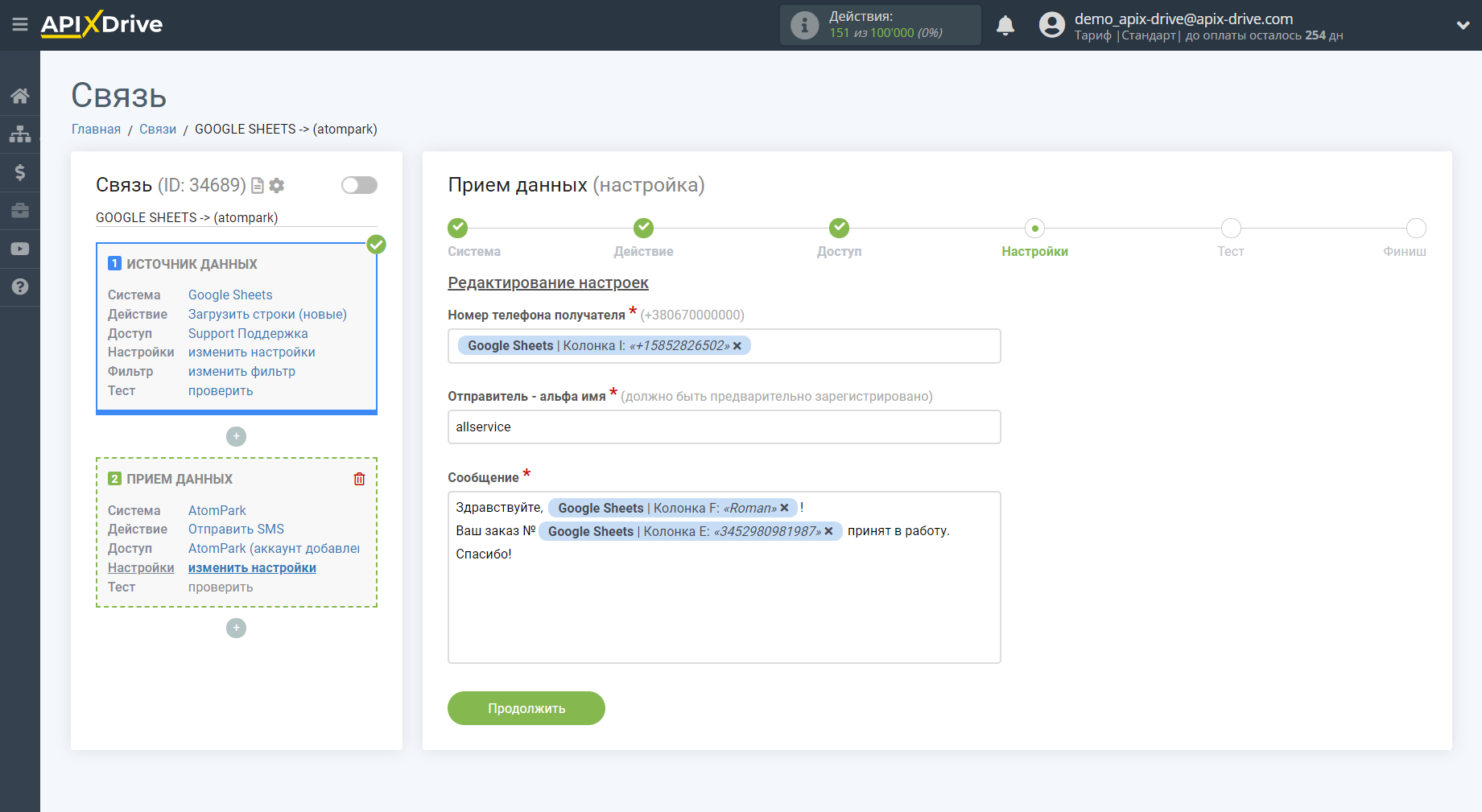Viewport: 1482px width, 812px height.
Task: Click the Продолжить button
Action: click(526, 708)
